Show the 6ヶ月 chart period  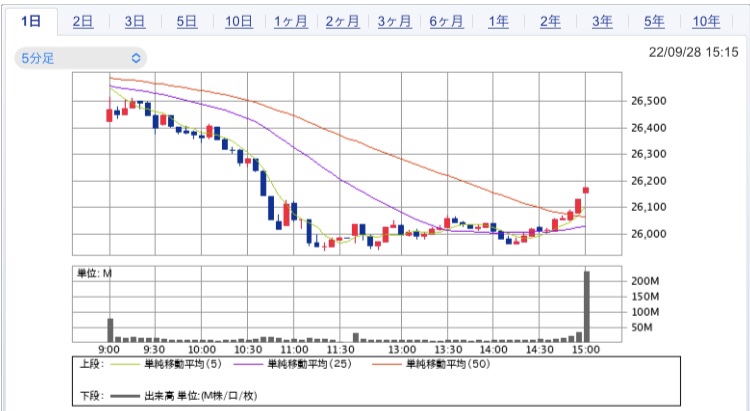[x=446, y=22]
